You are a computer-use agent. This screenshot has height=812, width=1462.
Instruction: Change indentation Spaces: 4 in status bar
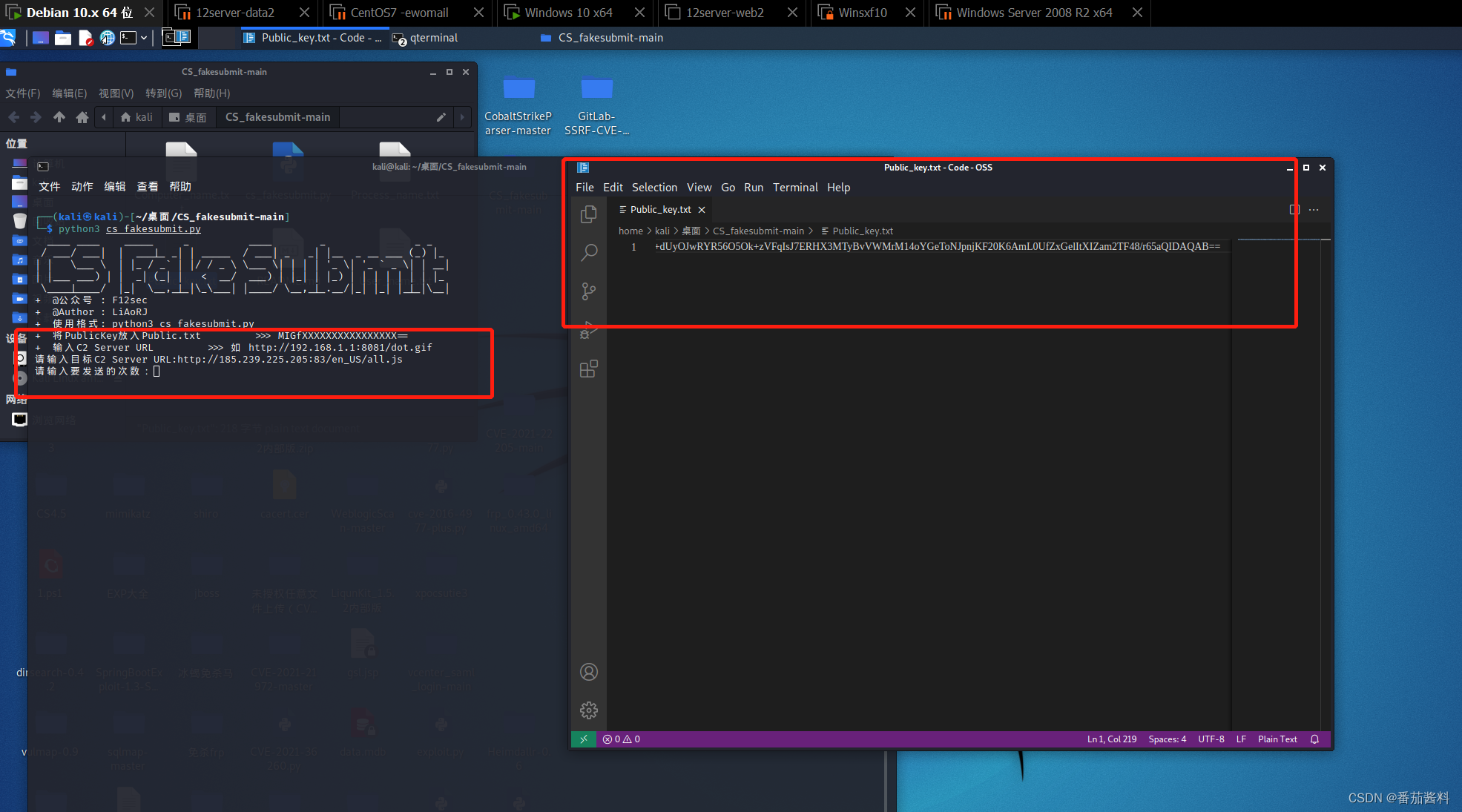click(x=1167, y=739)
